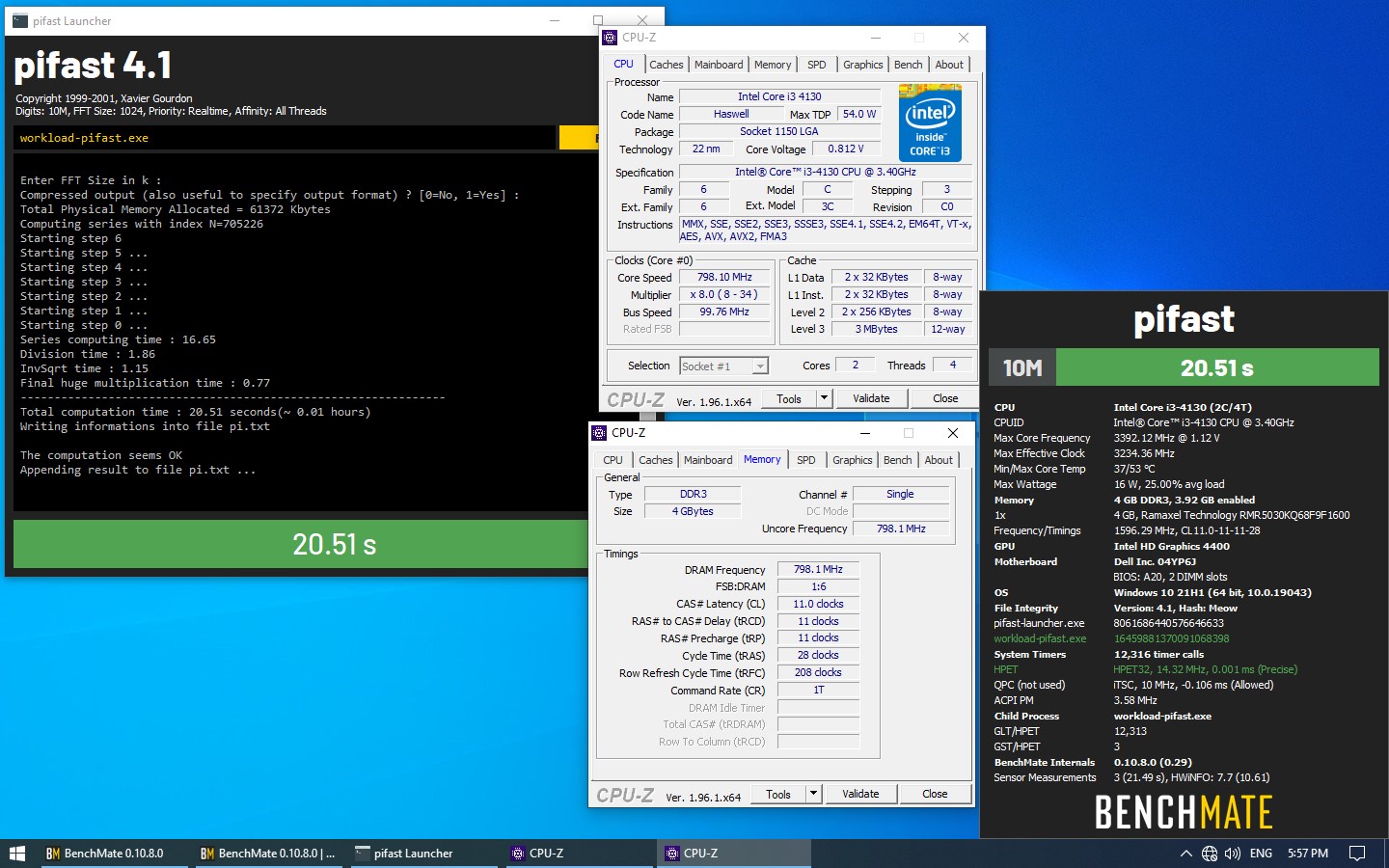
Task: Switch to pifast Launcher in taskbar
Action: 422,854
